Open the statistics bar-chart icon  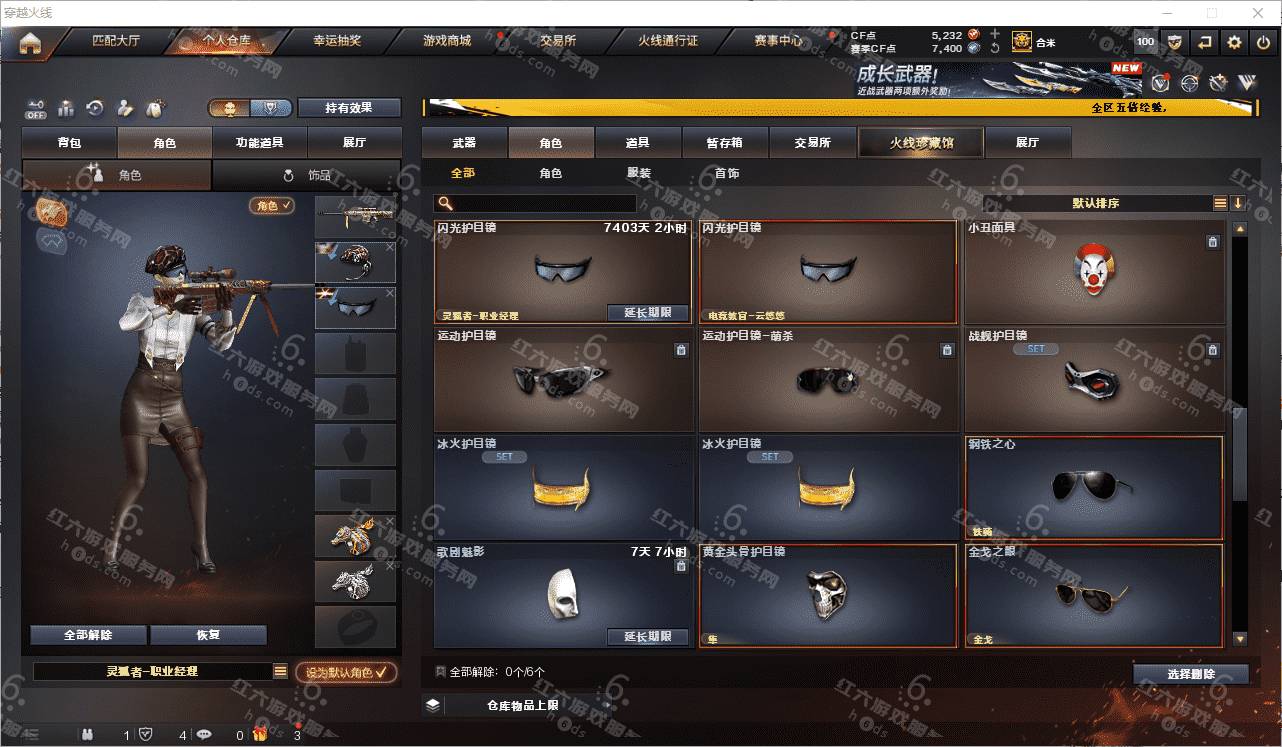click(66, 108)
